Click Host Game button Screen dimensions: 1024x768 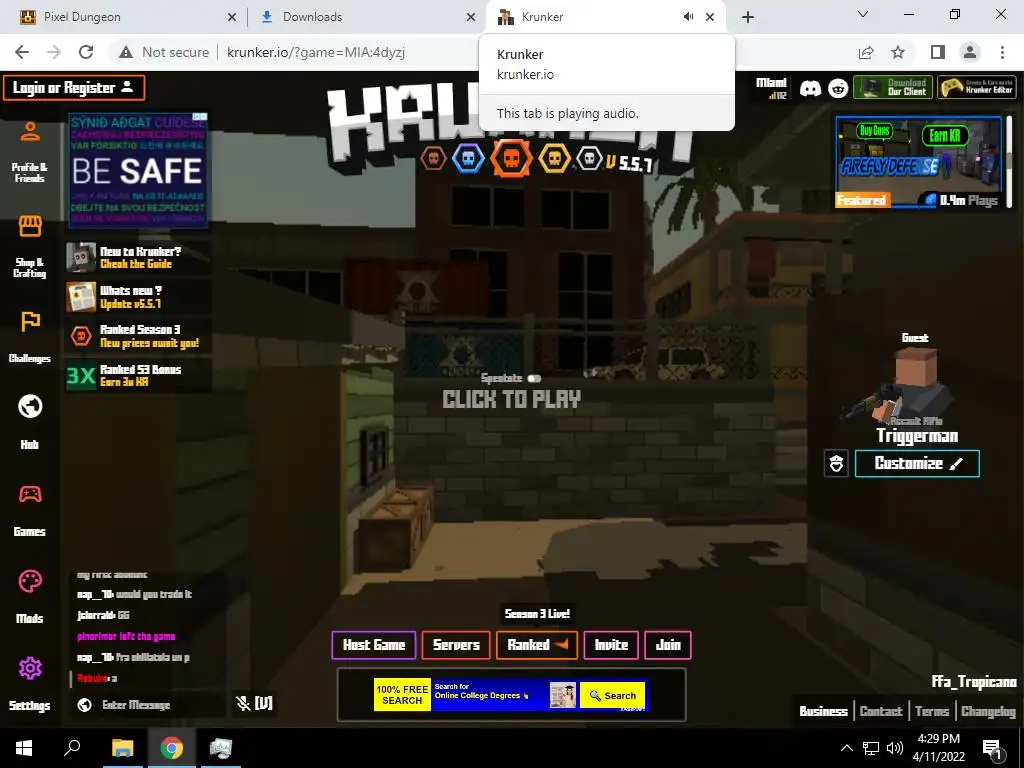(374, 645)
